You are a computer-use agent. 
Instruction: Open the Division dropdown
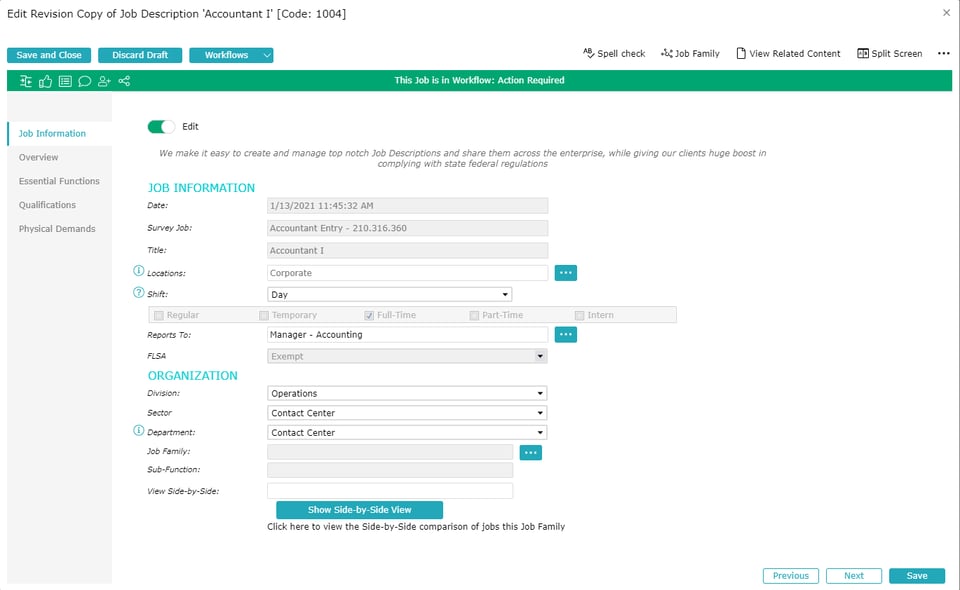point(540,394)
